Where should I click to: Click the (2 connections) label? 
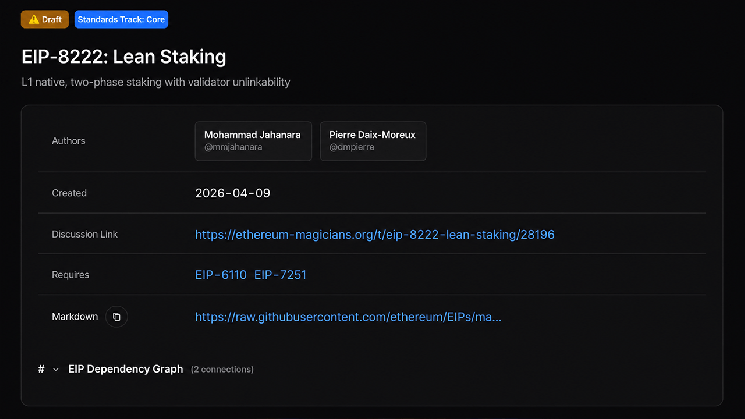pos(222,370)
